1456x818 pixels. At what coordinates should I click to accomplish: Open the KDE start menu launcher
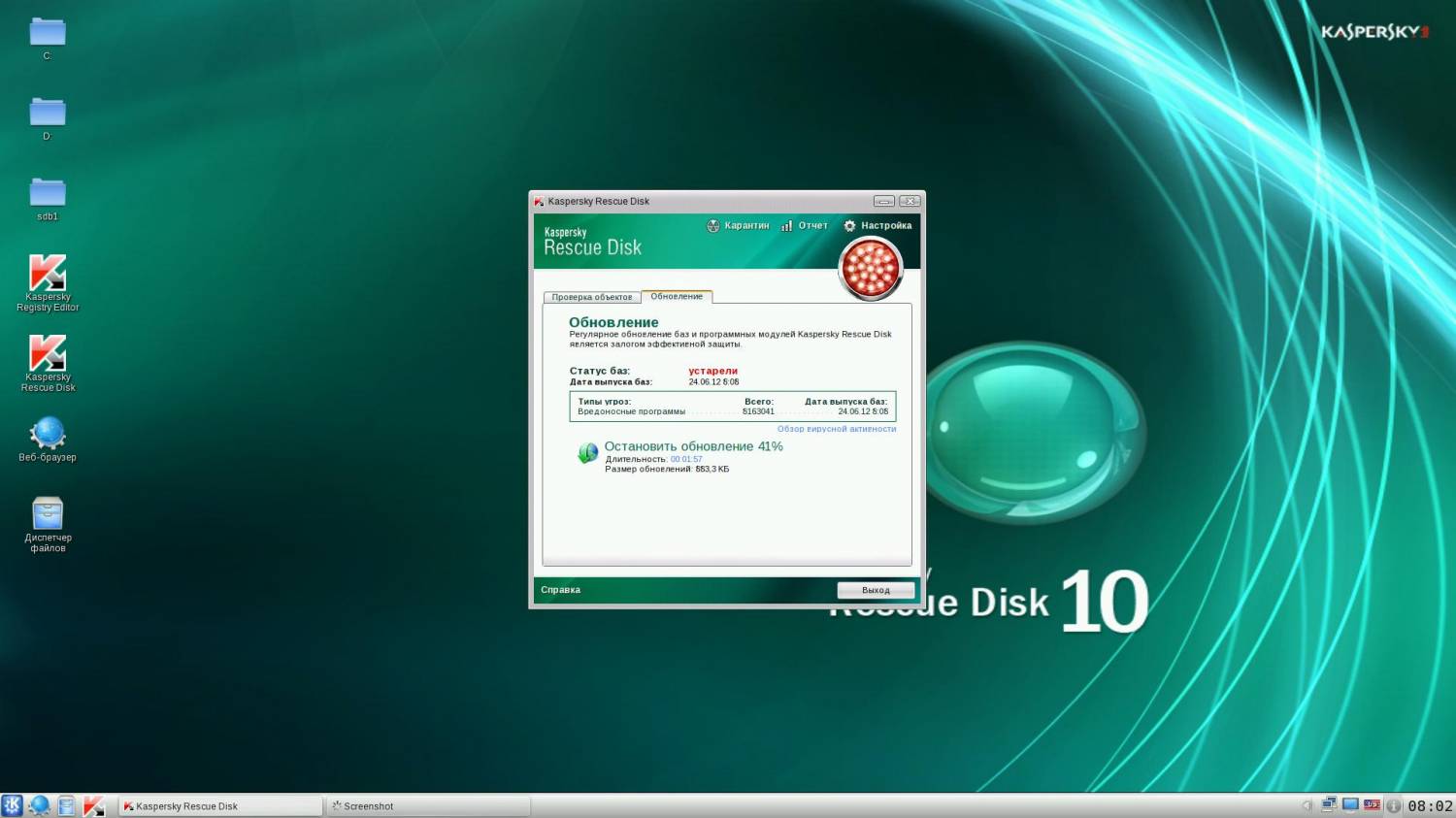(12, 805)
